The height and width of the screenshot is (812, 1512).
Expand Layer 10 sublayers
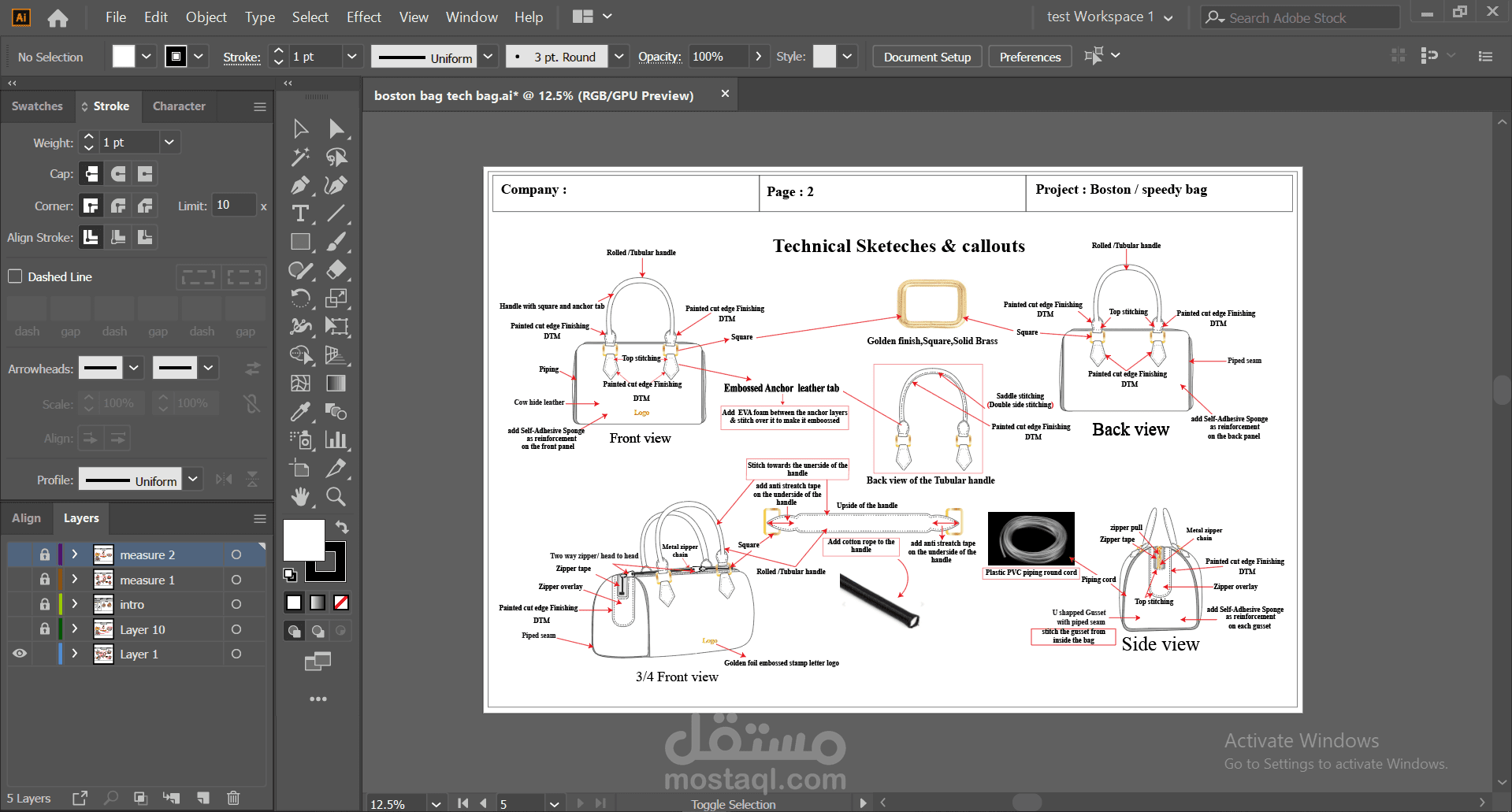coord(75,629)
